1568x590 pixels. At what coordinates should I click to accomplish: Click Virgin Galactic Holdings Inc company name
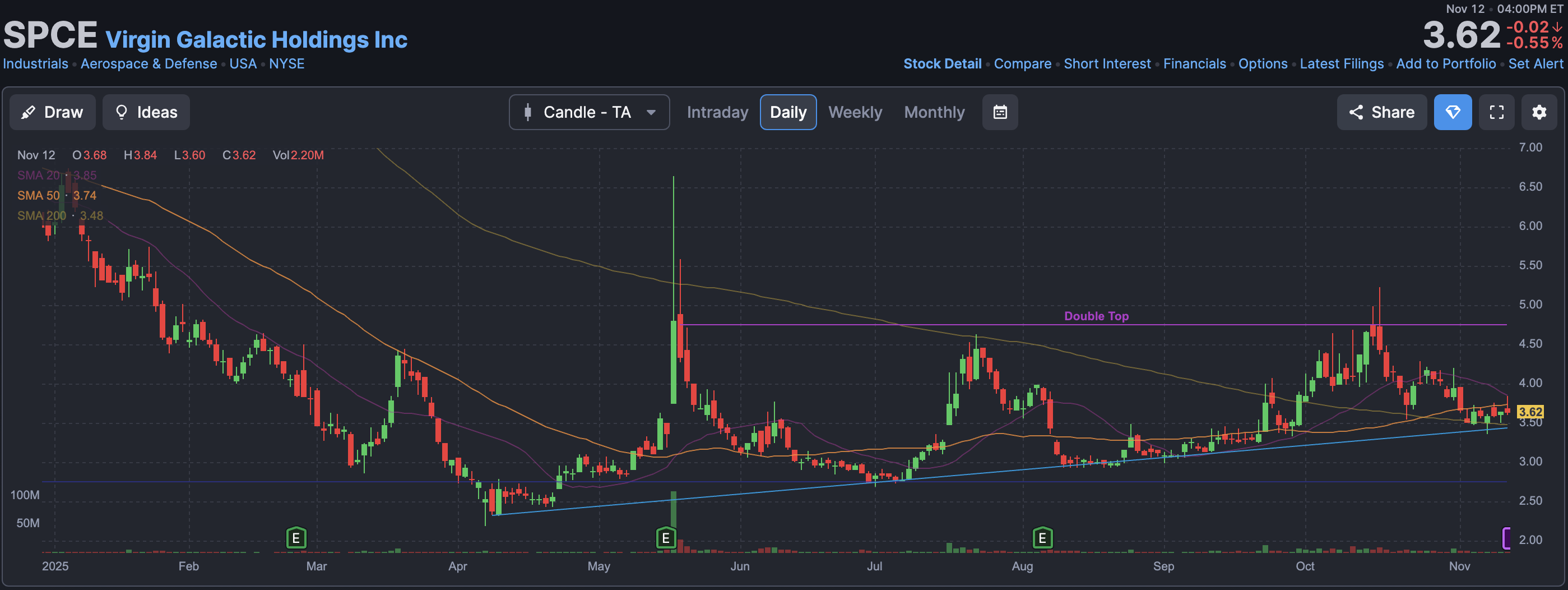256,40
